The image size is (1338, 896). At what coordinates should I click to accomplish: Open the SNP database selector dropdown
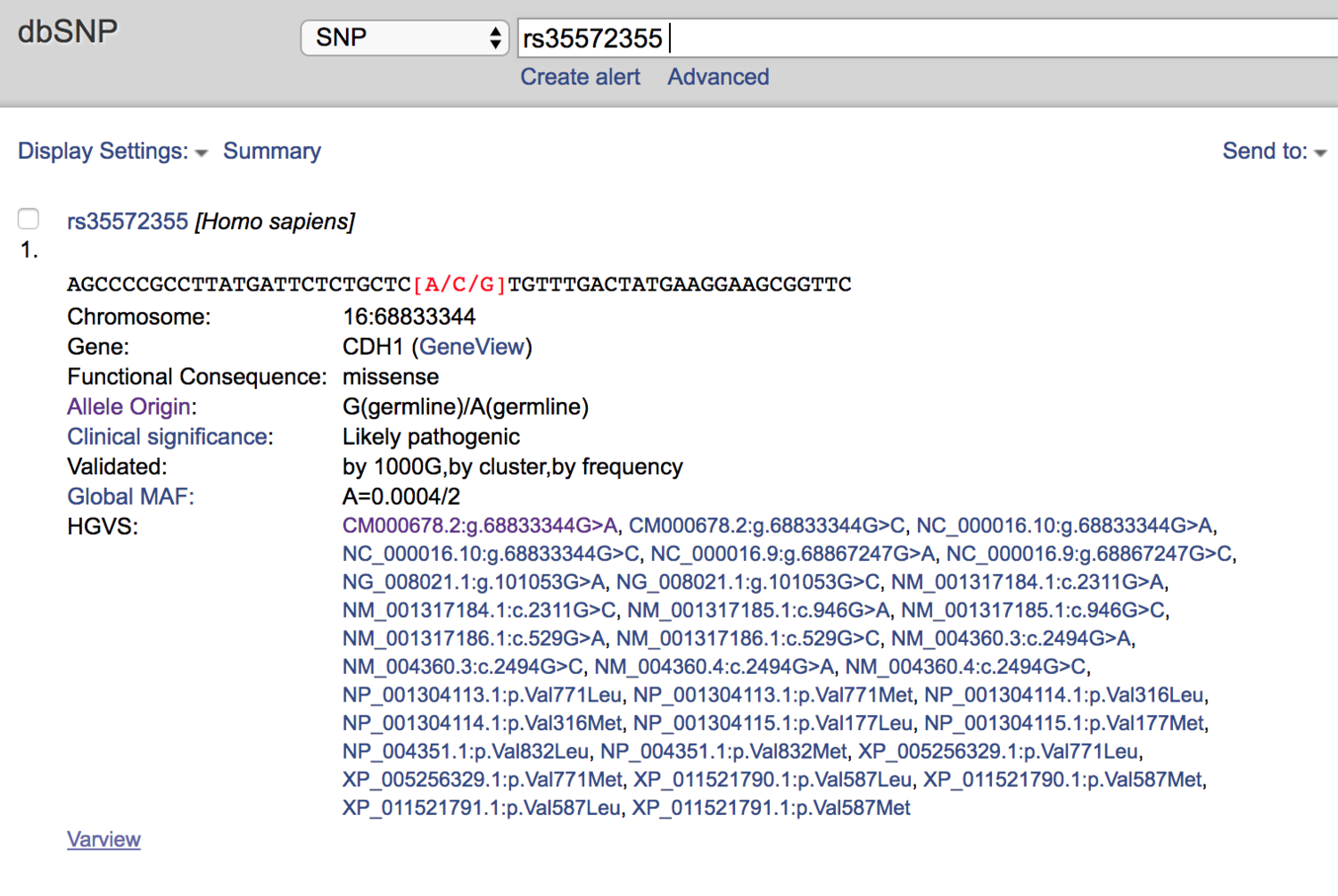coord(404,37)
